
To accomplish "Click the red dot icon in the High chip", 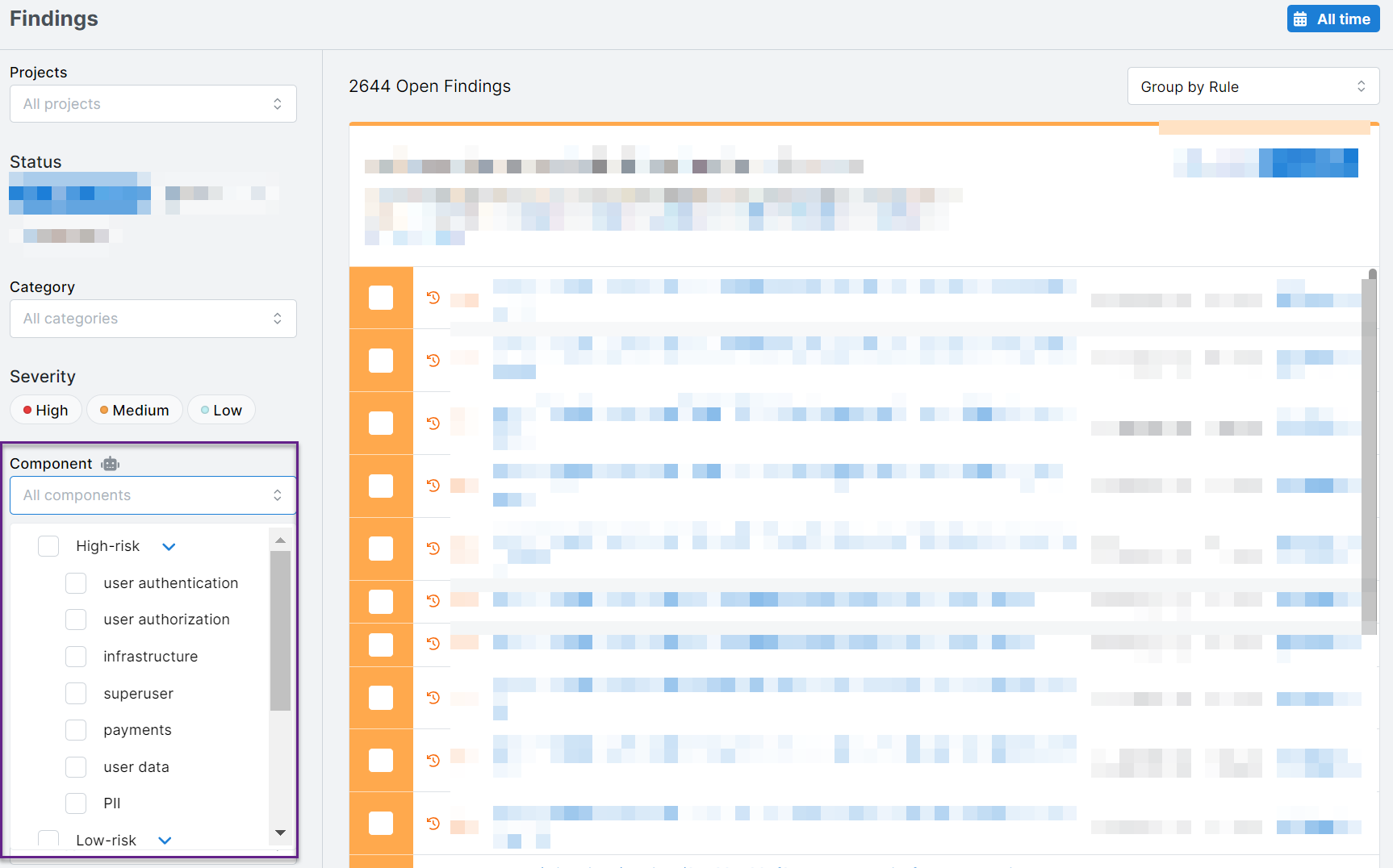I will [27, 410].
